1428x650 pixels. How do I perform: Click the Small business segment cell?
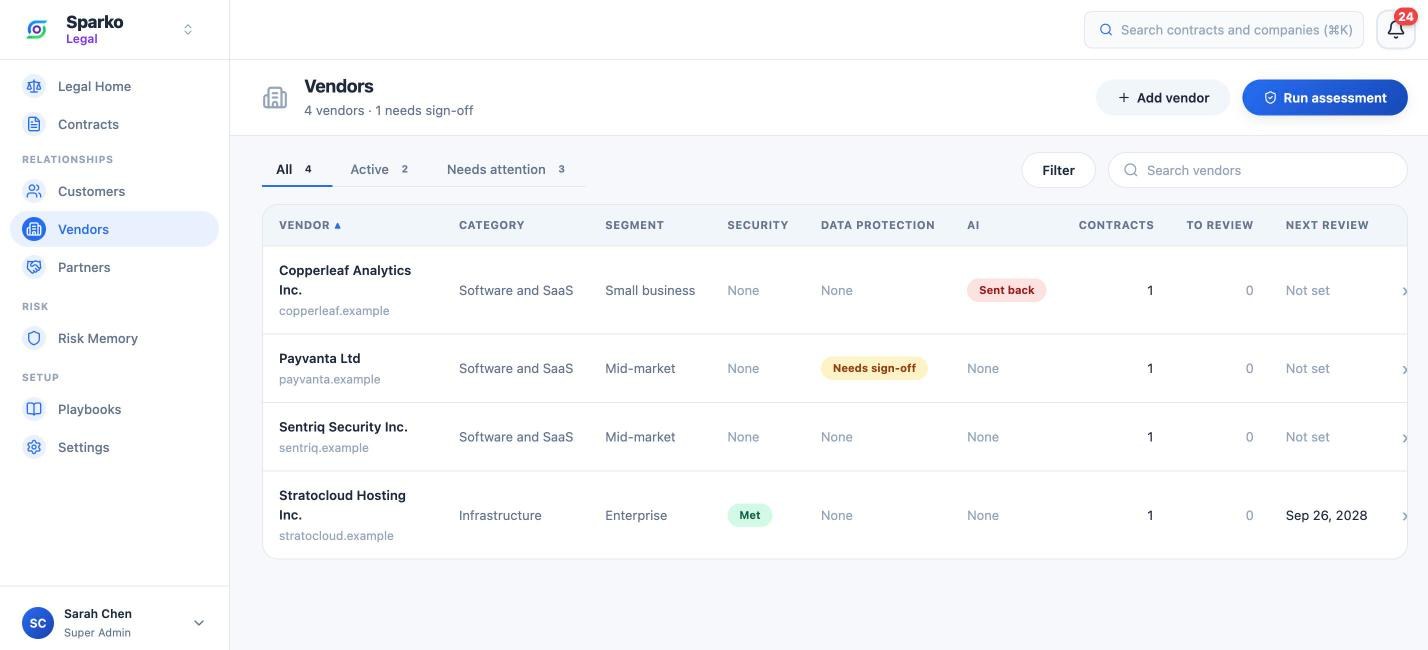tap(650, 290)
